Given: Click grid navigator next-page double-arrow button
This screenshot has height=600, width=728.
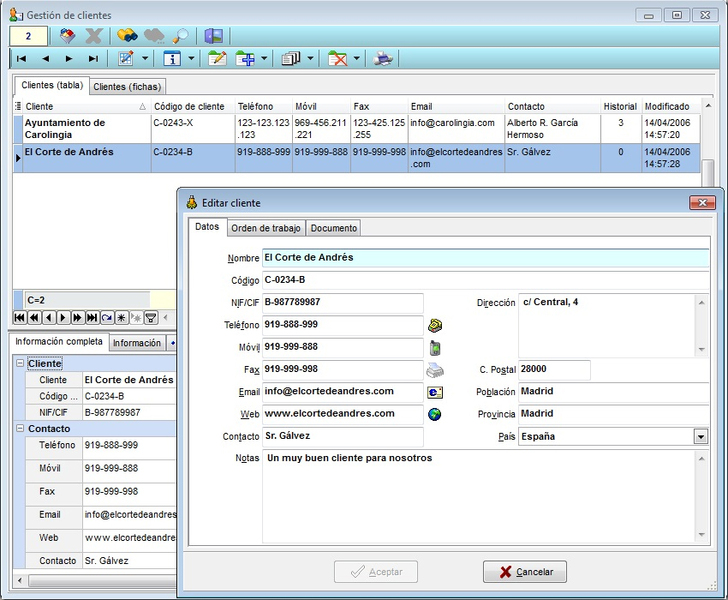Looking at the screenshot, I should [x=77, y=318].
